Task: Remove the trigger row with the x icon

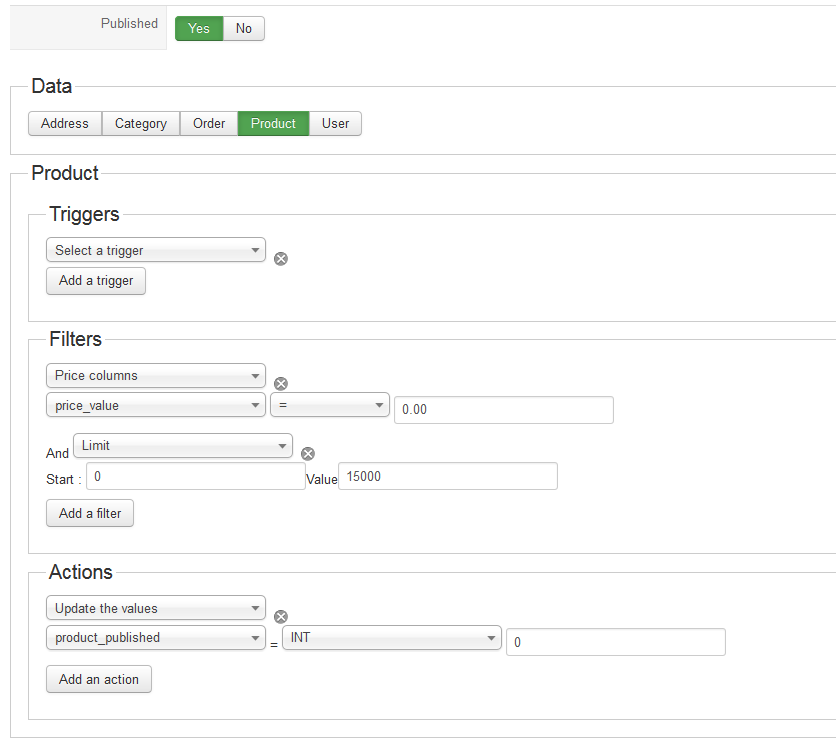Action: point(281,259)
